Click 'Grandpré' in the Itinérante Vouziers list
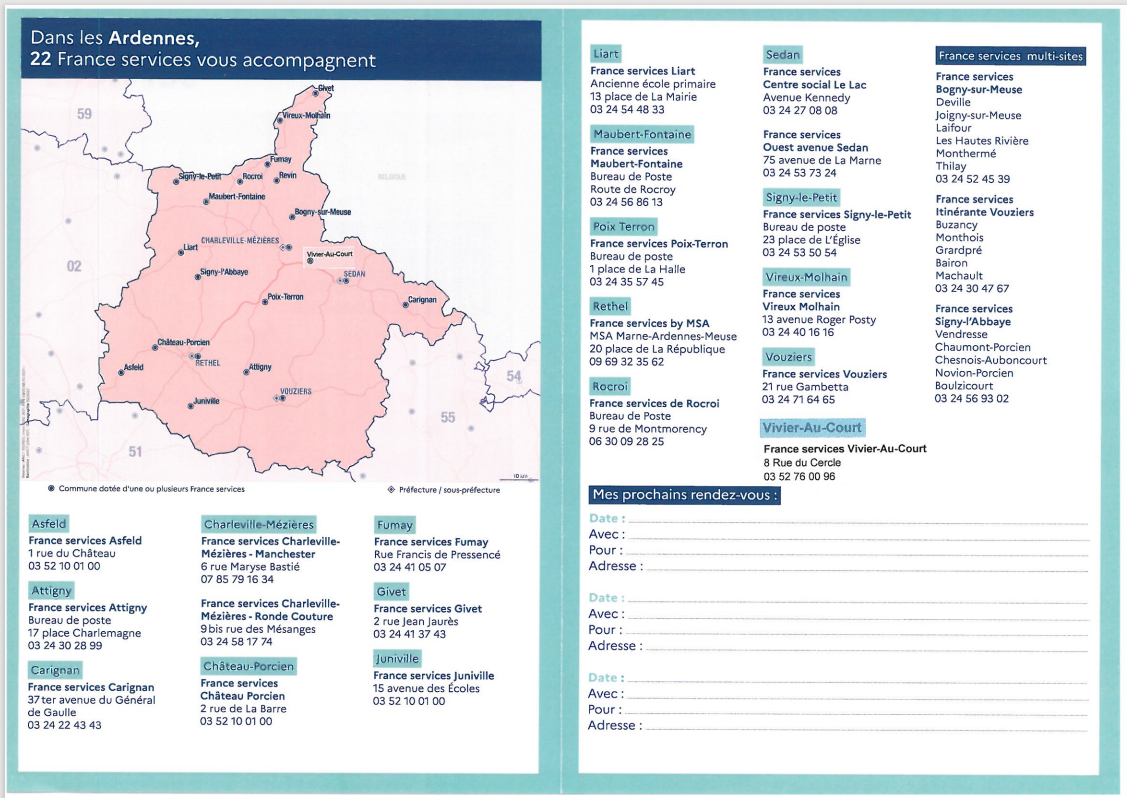The image size is (1127, 798). (958, 250)
